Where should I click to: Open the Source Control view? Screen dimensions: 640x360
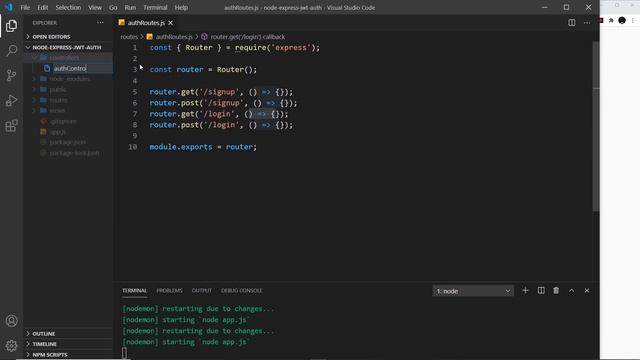(x=11, y=76)
